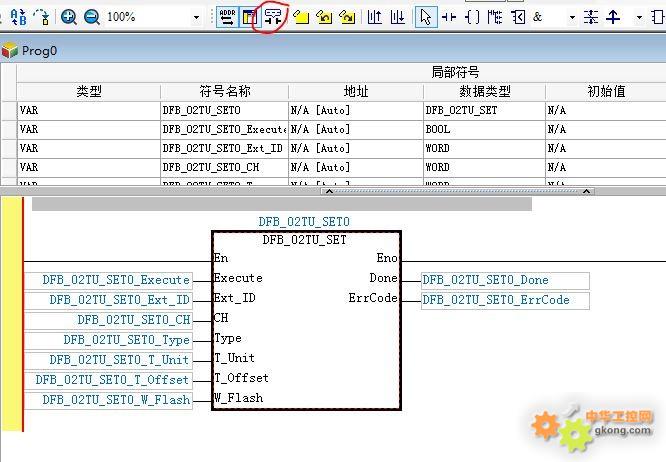Click the first vertical bars toolbar icon
This screenshot has width=666, height=462.
[x=374, y=17]
